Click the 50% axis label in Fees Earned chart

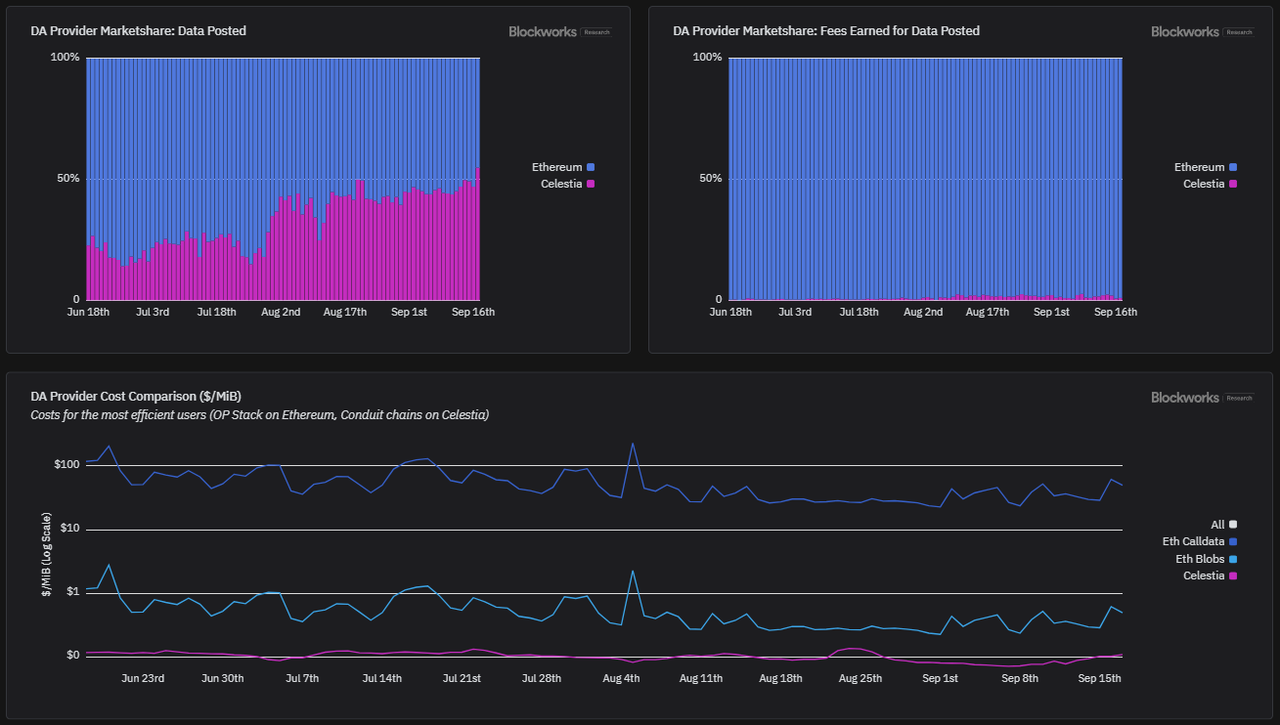tap(707, 179)
